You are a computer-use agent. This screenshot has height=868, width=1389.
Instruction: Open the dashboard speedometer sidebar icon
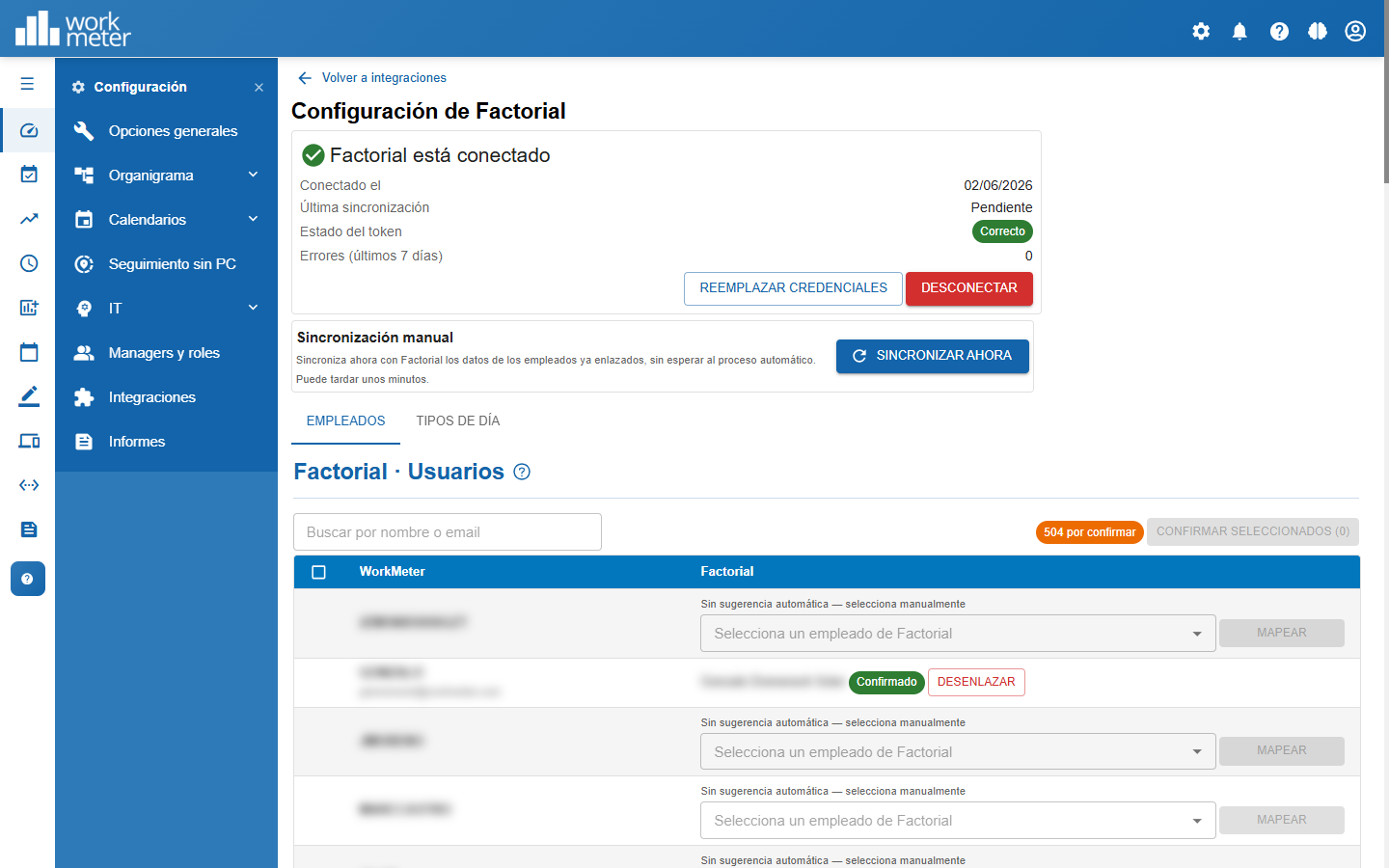pyautogui.click(x=29, y=130)
